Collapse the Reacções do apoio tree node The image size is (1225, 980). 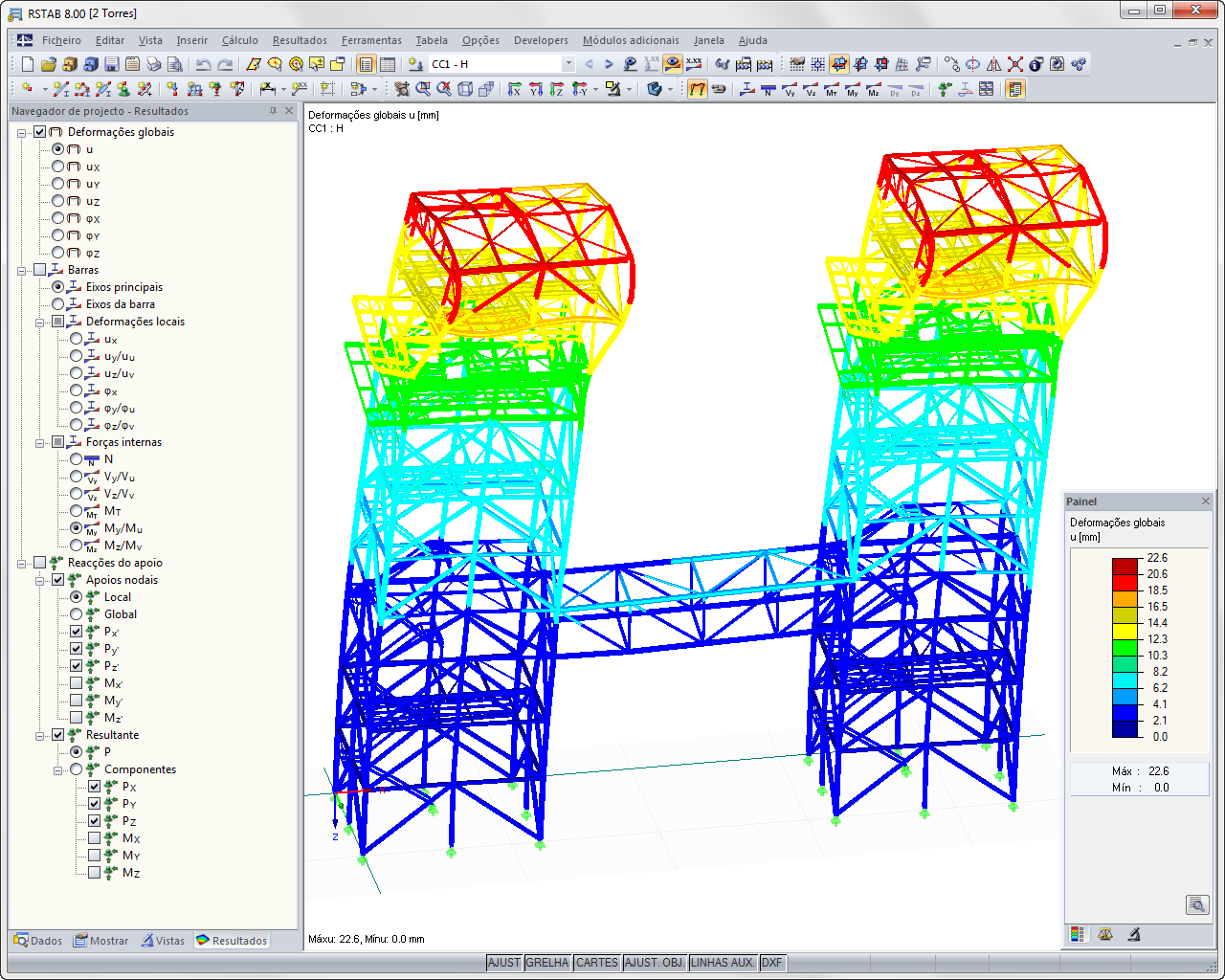[x=22, y=564]
